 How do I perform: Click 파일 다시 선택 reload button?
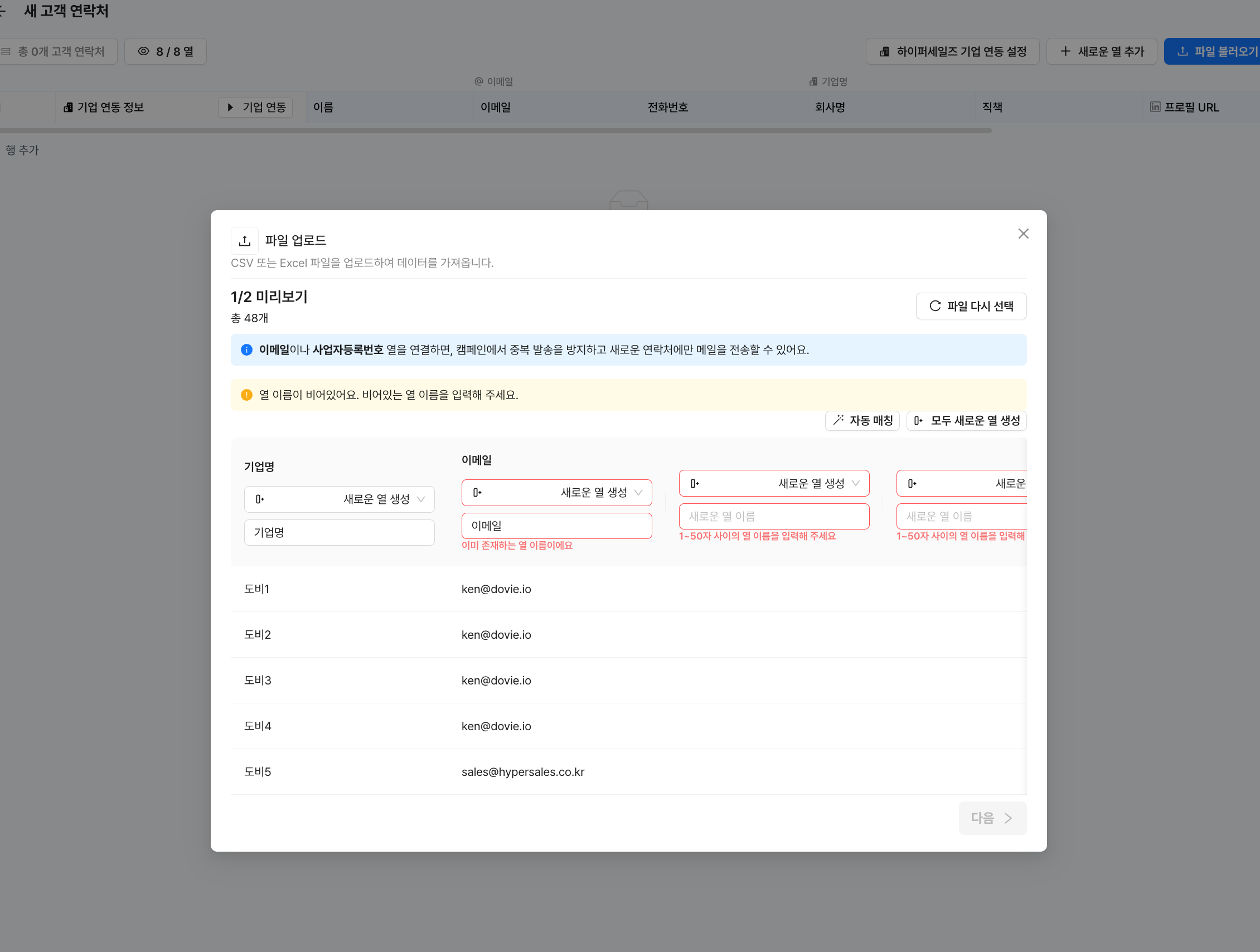[971, 307]
